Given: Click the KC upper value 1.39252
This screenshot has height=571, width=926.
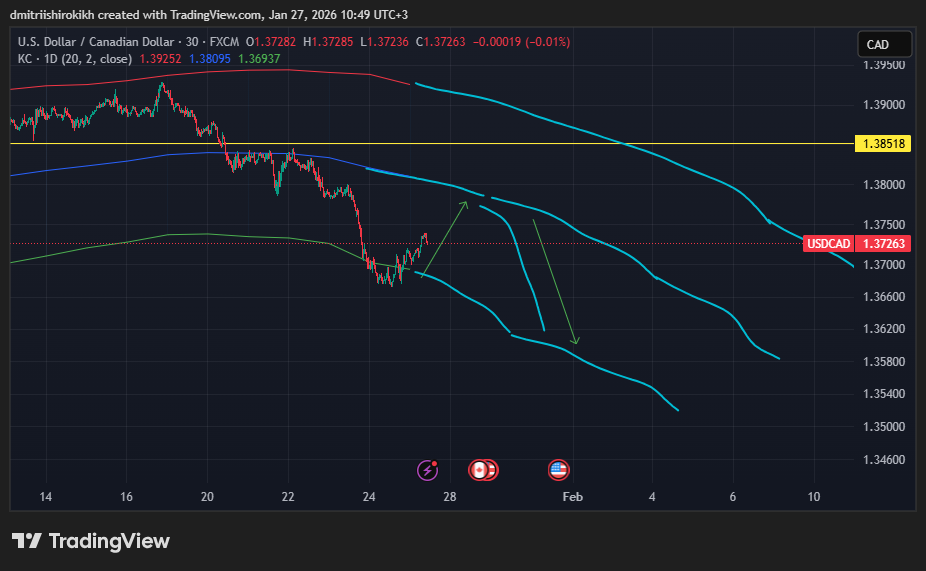Looking at the screenshot, I should coord(160,58).
